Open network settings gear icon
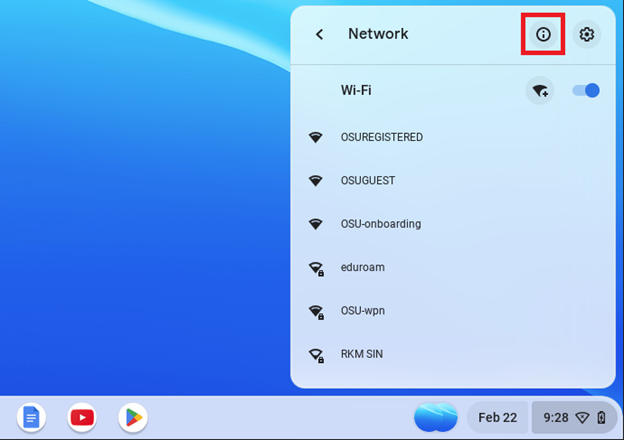This screenshot has width=624, height=440. click(587, 34)
